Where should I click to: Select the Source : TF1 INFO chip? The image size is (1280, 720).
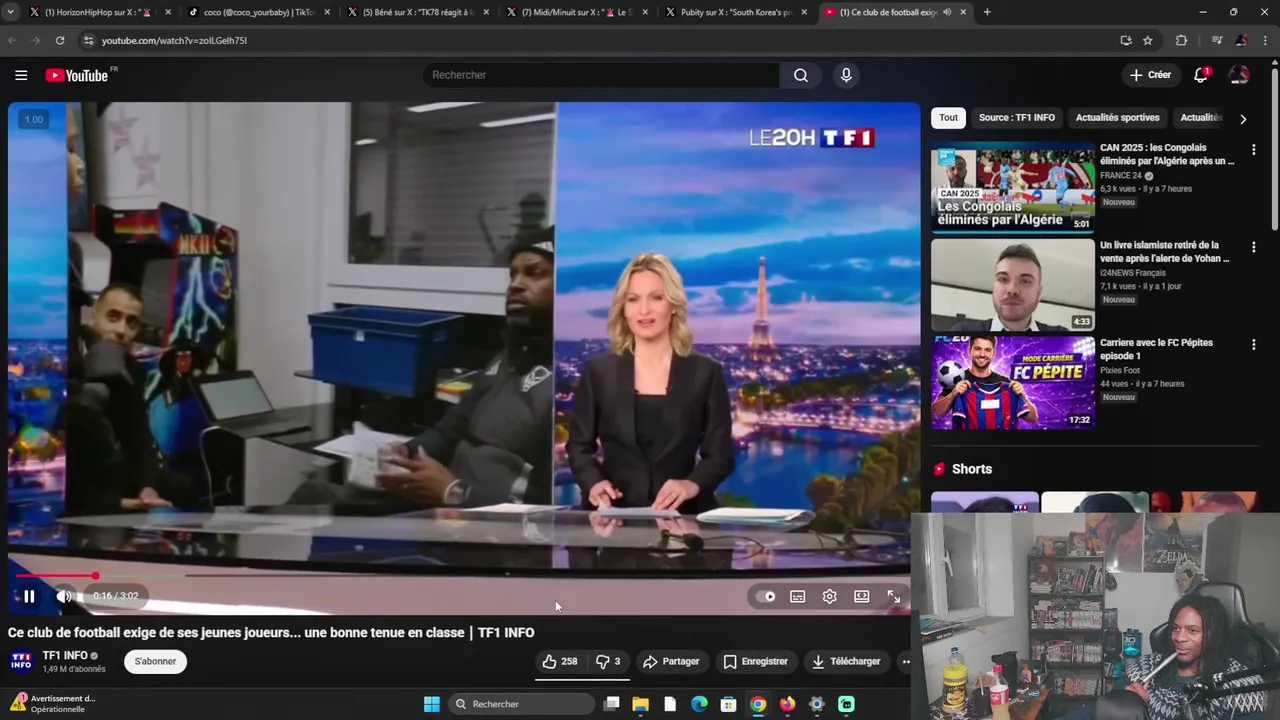pyautogui.click(x=1016, y=117)
